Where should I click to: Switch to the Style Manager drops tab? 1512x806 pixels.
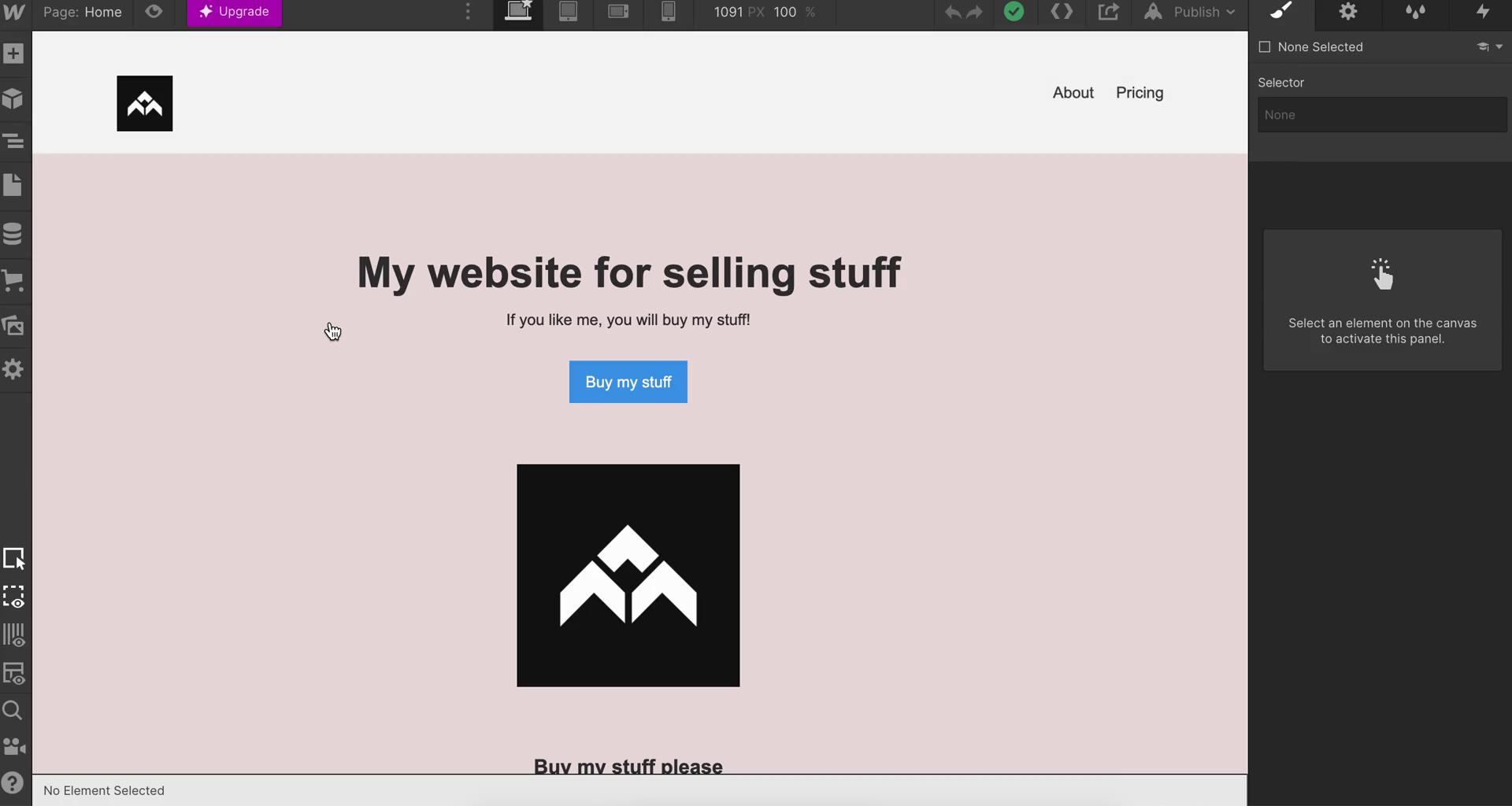point(1415,12)
